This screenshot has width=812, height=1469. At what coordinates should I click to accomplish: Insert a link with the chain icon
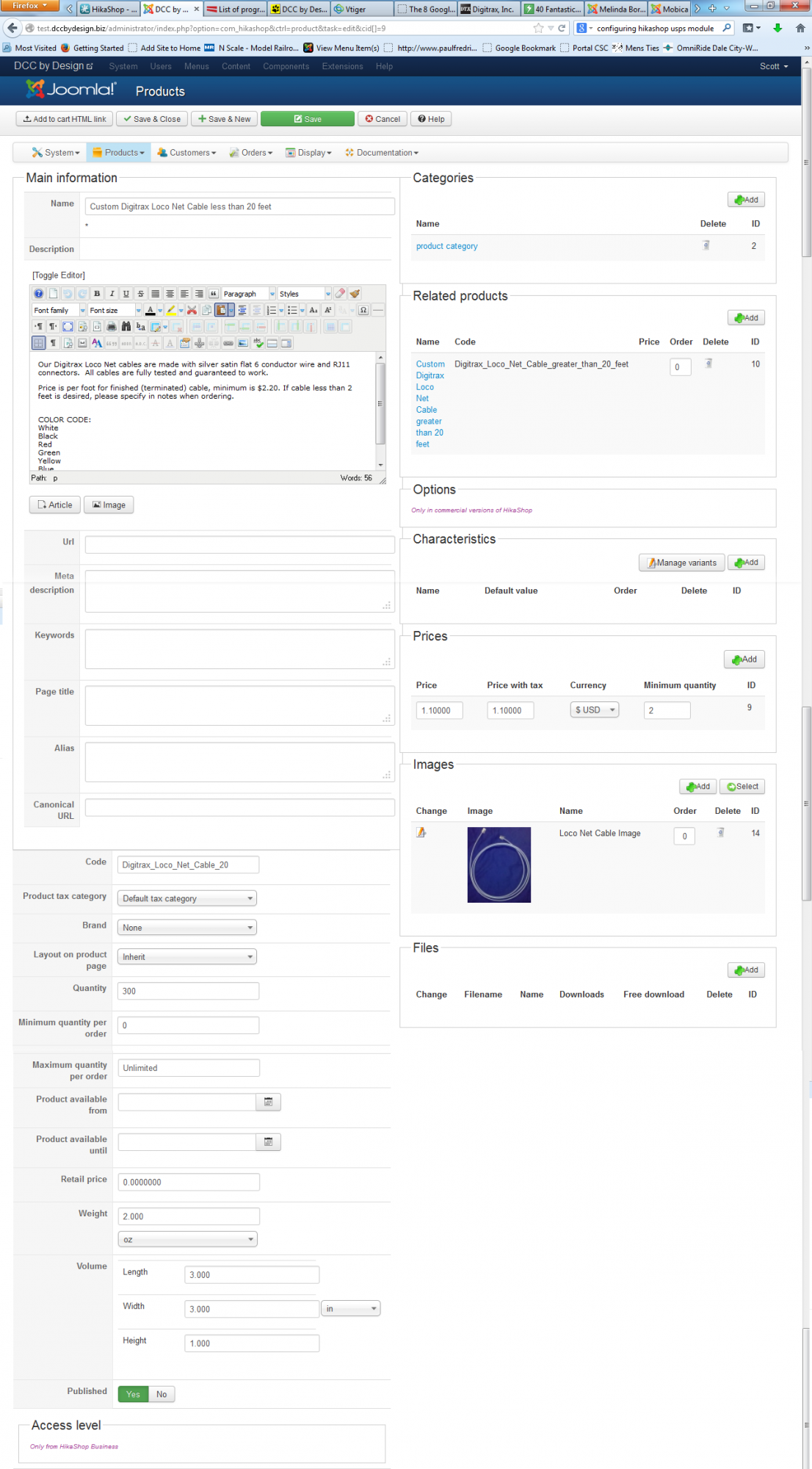(x=228, y=343)
